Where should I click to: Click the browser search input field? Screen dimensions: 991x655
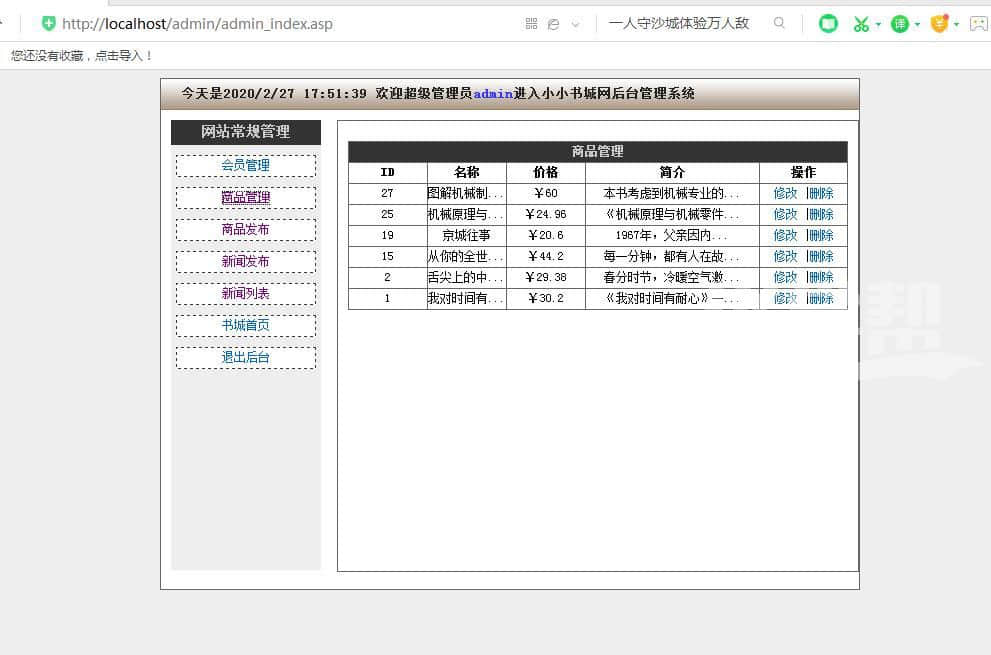(x=685, y=23)
